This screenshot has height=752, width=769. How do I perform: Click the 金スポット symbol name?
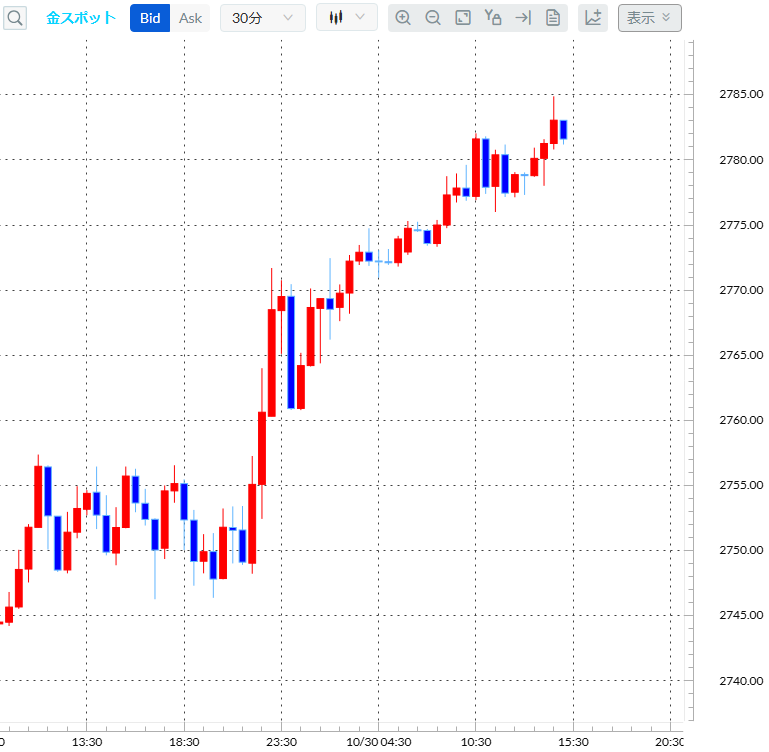tap(81, 18)
